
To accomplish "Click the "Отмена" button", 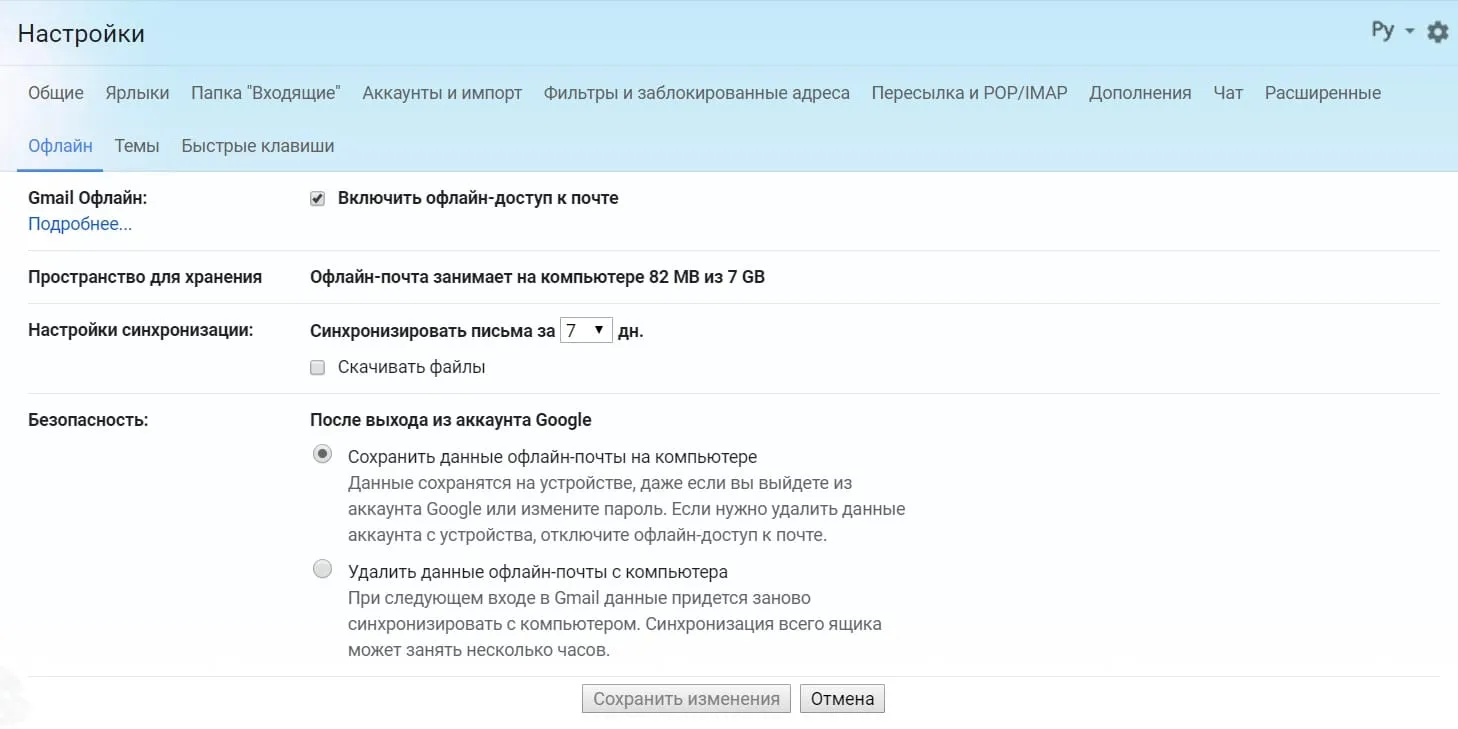I will point(842,698).
